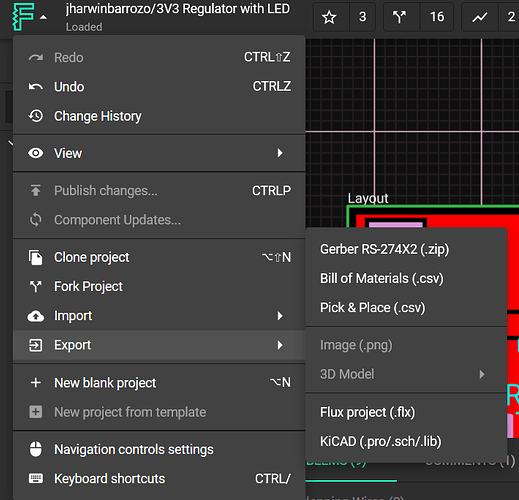Export KiCAD (.pro/.sch/.lib)

coord(406,441)
